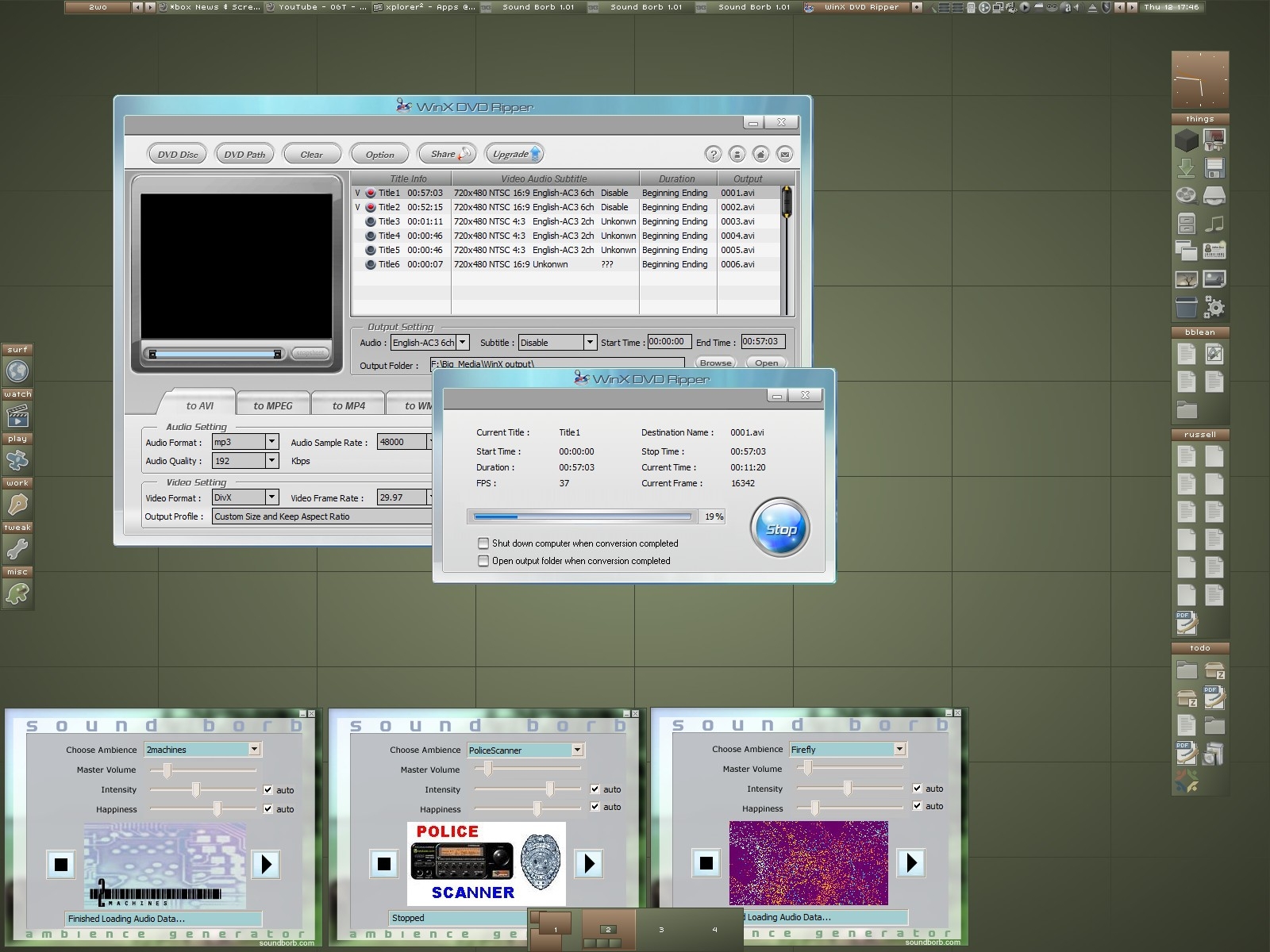Toggle Happiness auto checkbox in 2machines Sound Borb
The width and height of the screenshot is (1270, 952).
click(x=268, y=809)
